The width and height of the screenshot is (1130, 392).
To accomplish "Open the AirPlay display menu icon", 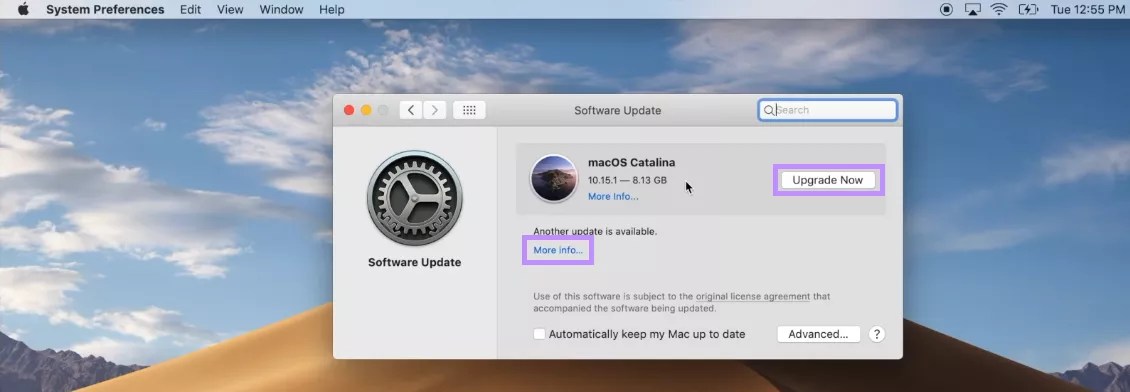I will coord(973,9).
